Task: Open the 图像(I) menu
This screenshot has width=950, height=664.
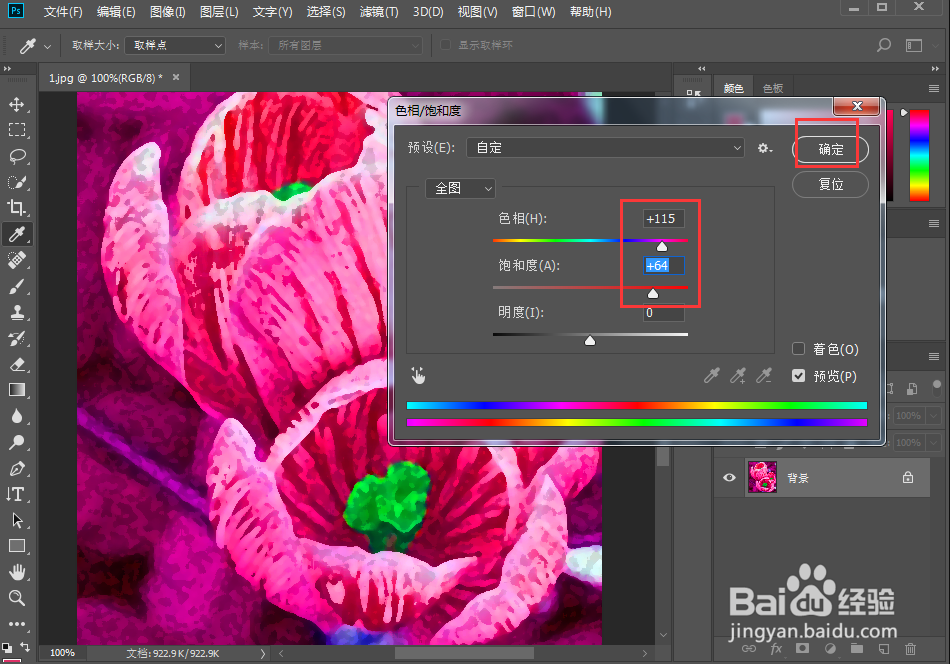Action: 168,12
